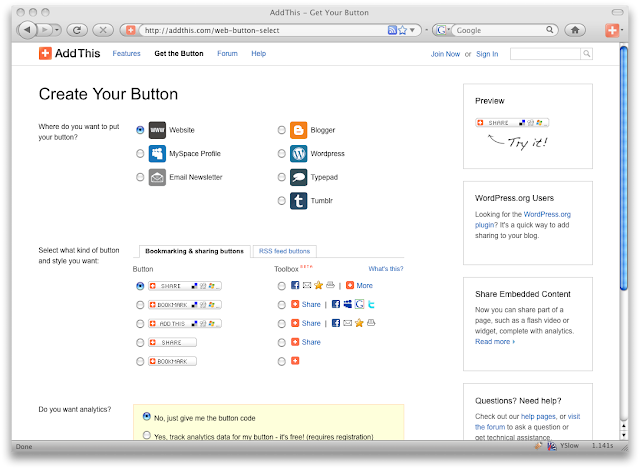
Task: Click the Email Newsletter envelope icon
Action: [x=157, y=177]
